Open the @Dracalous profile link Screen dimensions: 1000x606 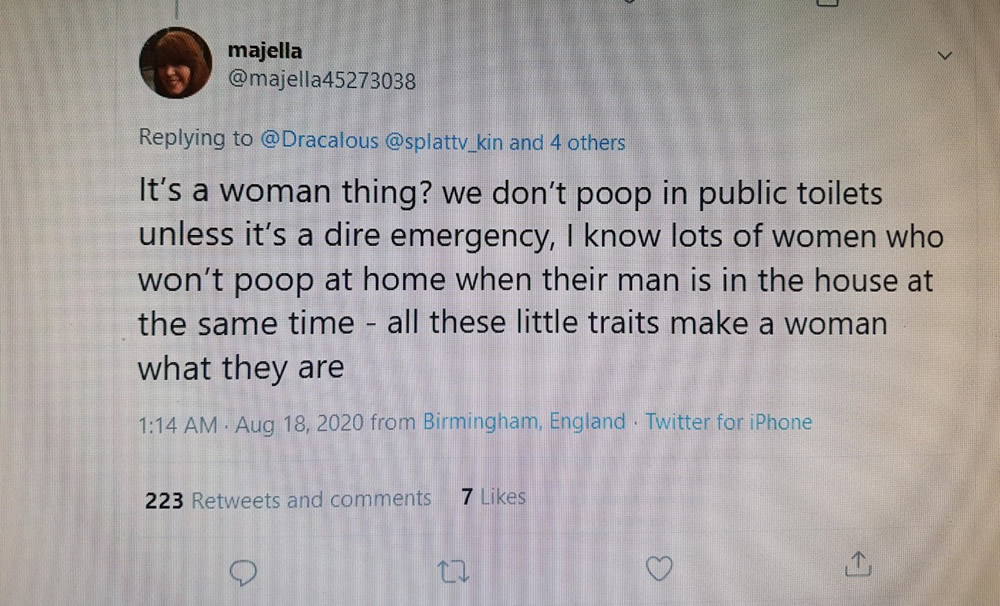[x=319, y=141]
